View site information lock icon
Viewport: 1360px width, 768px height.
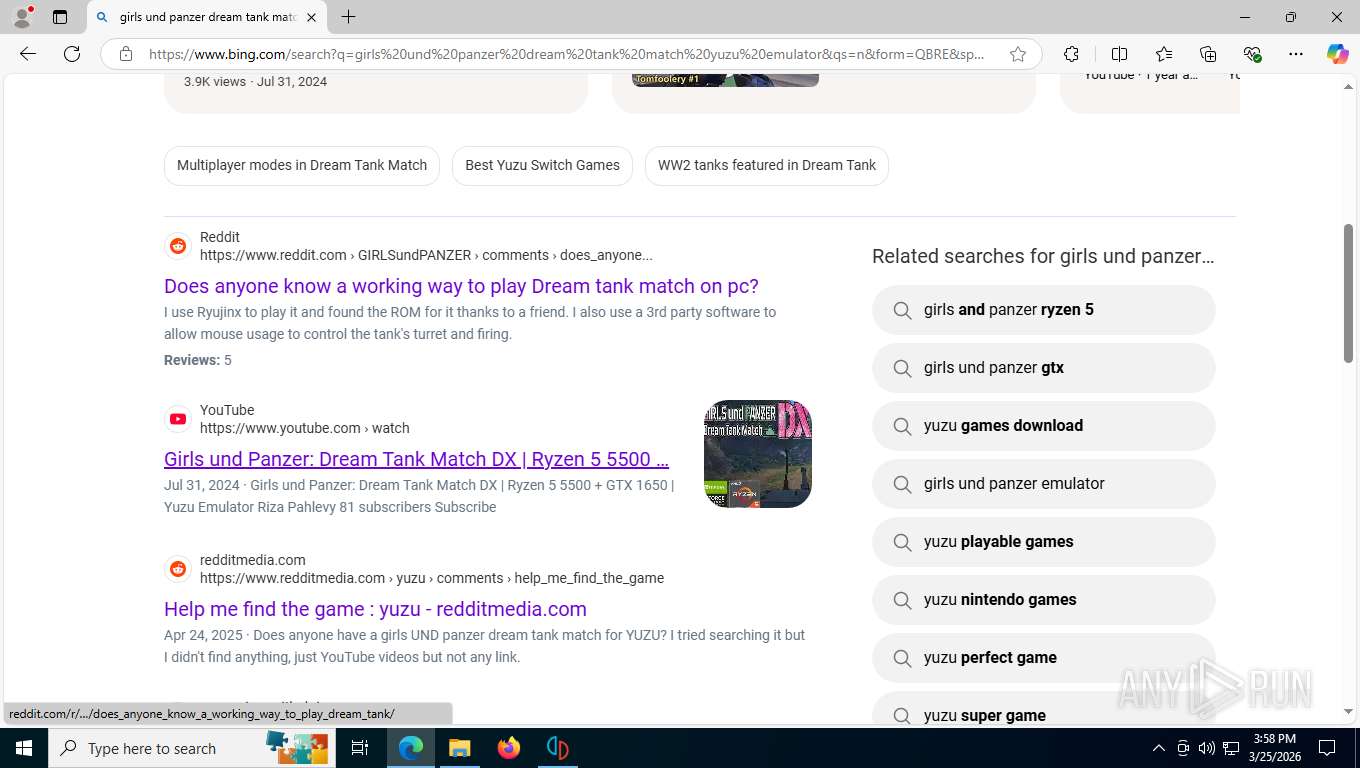tap(126, 54)
